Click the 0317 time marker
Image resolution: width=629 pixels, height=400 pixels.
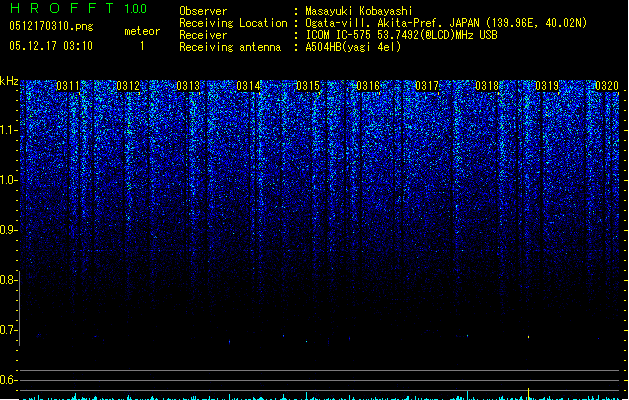427,86
